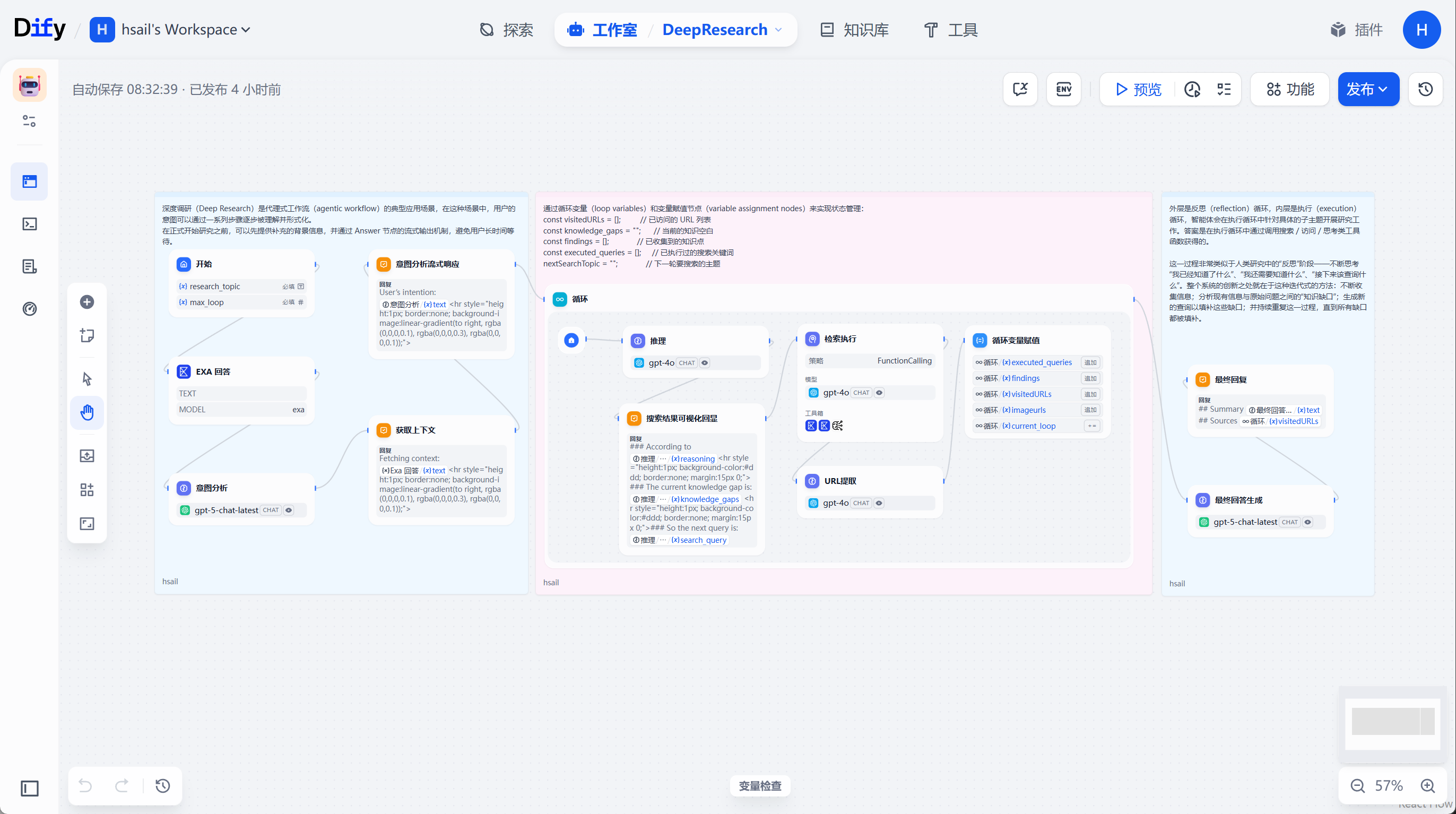This screenshot has height=814, width=1456.
Task: Click gpt-5-chat-latest in 最终回答生成 node
Action: pyautogui.click(x=1245, y=522)
